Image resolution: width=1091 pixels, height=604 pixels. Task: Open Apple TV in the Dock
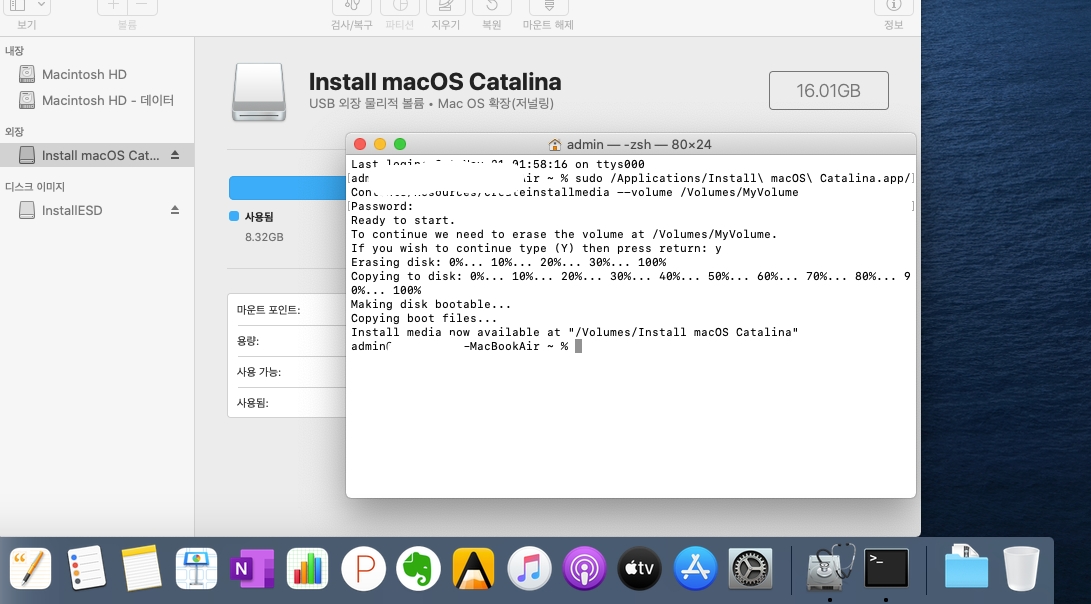click(x=639, y=568)
